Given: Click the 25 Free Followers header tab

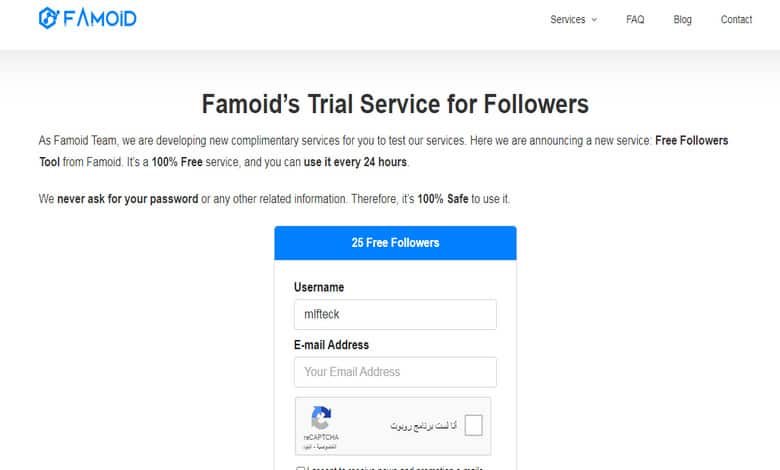Looking at the screenshot, I should click(x=395, y=243).
